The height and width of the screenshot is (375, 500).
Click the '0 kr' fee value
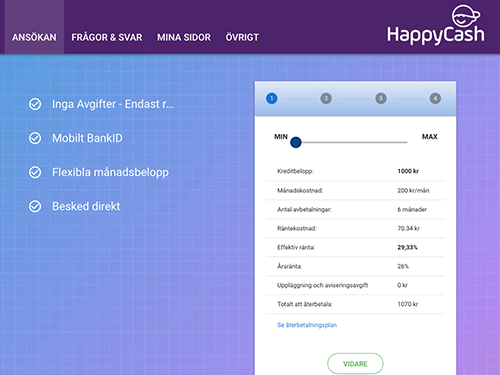click(x=402, y=285)
